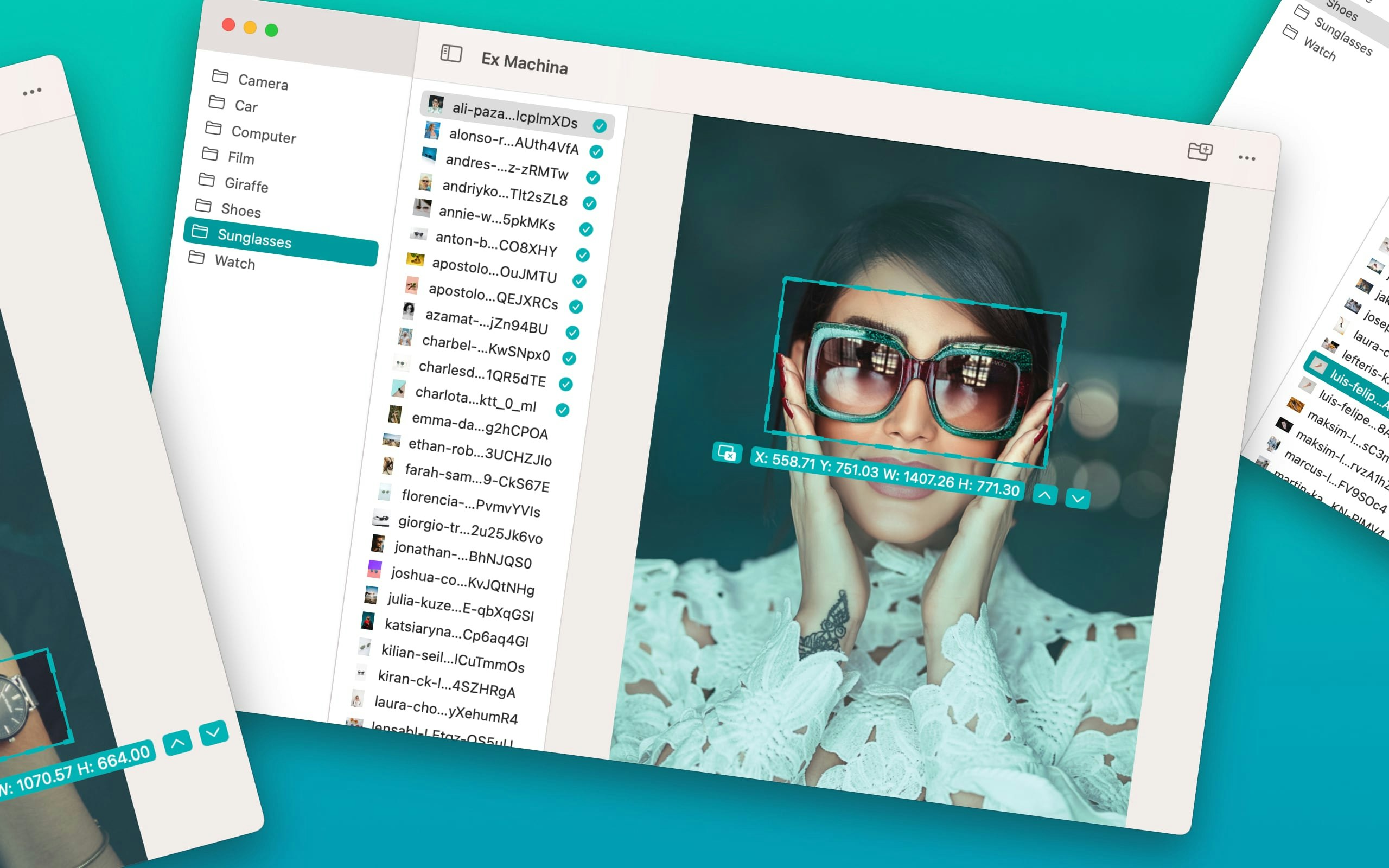
Task: Click the thumbnail of the andriyko...Tlt2sZL8 file
Action: [425, 182]
